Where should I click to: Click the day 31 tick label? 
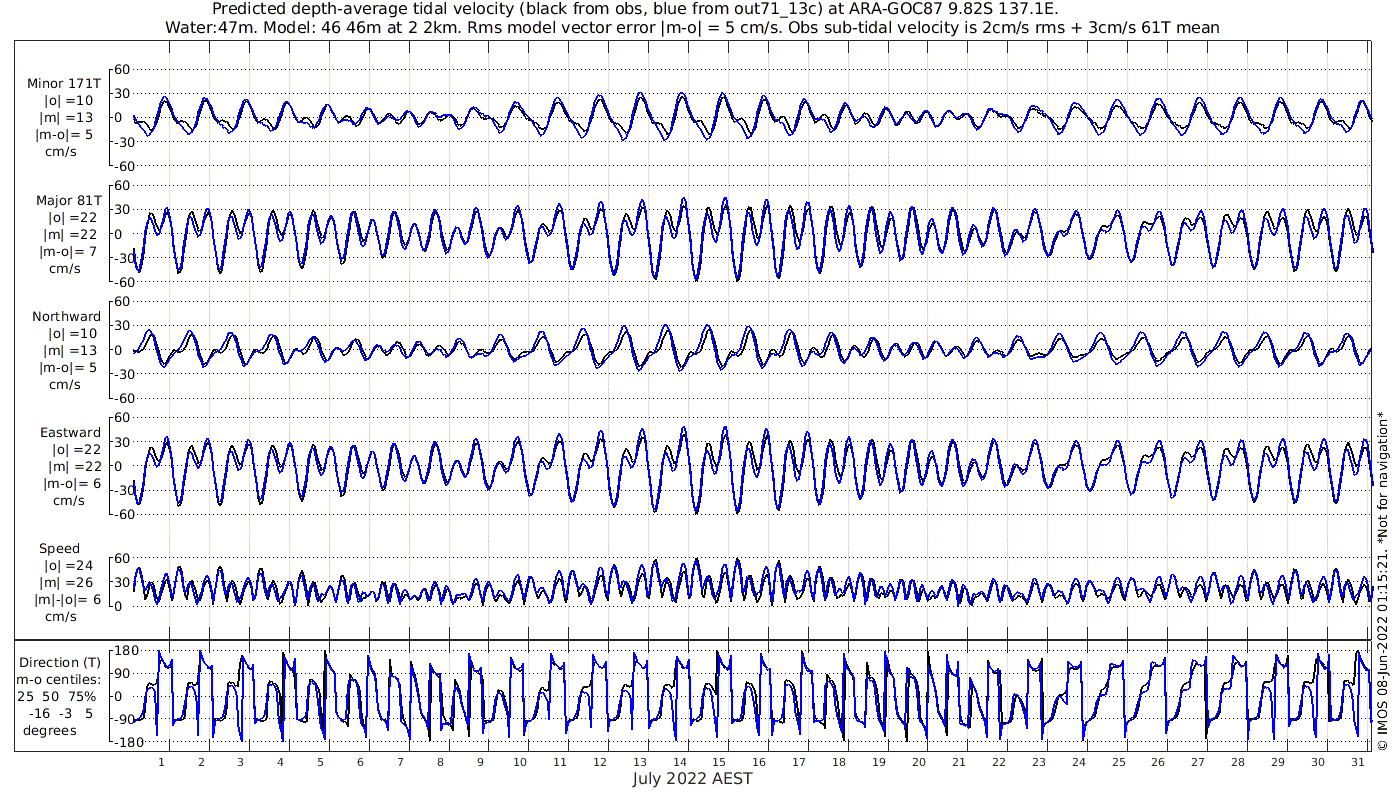pos(1357,762)
